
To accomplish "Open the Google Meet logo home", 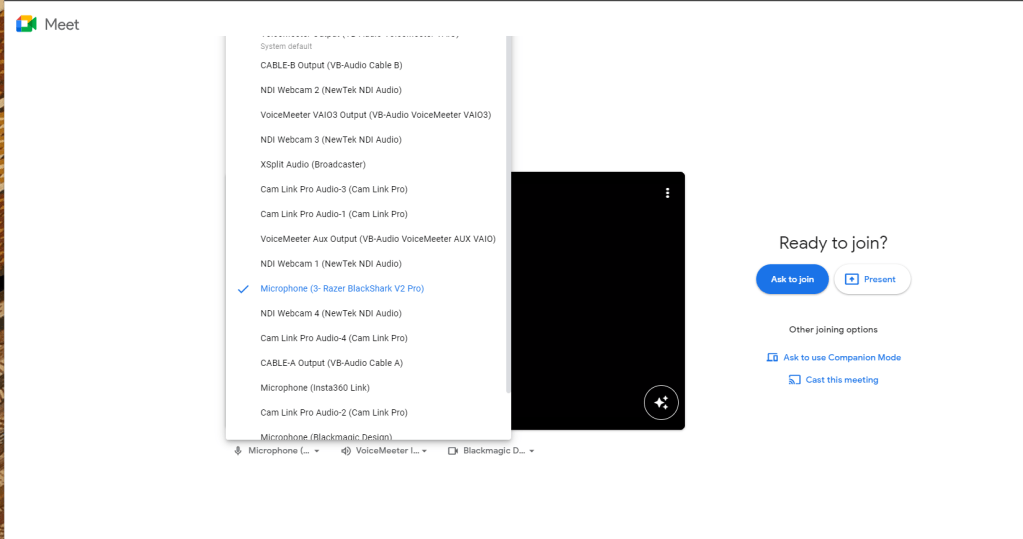I will pos(27,24).
